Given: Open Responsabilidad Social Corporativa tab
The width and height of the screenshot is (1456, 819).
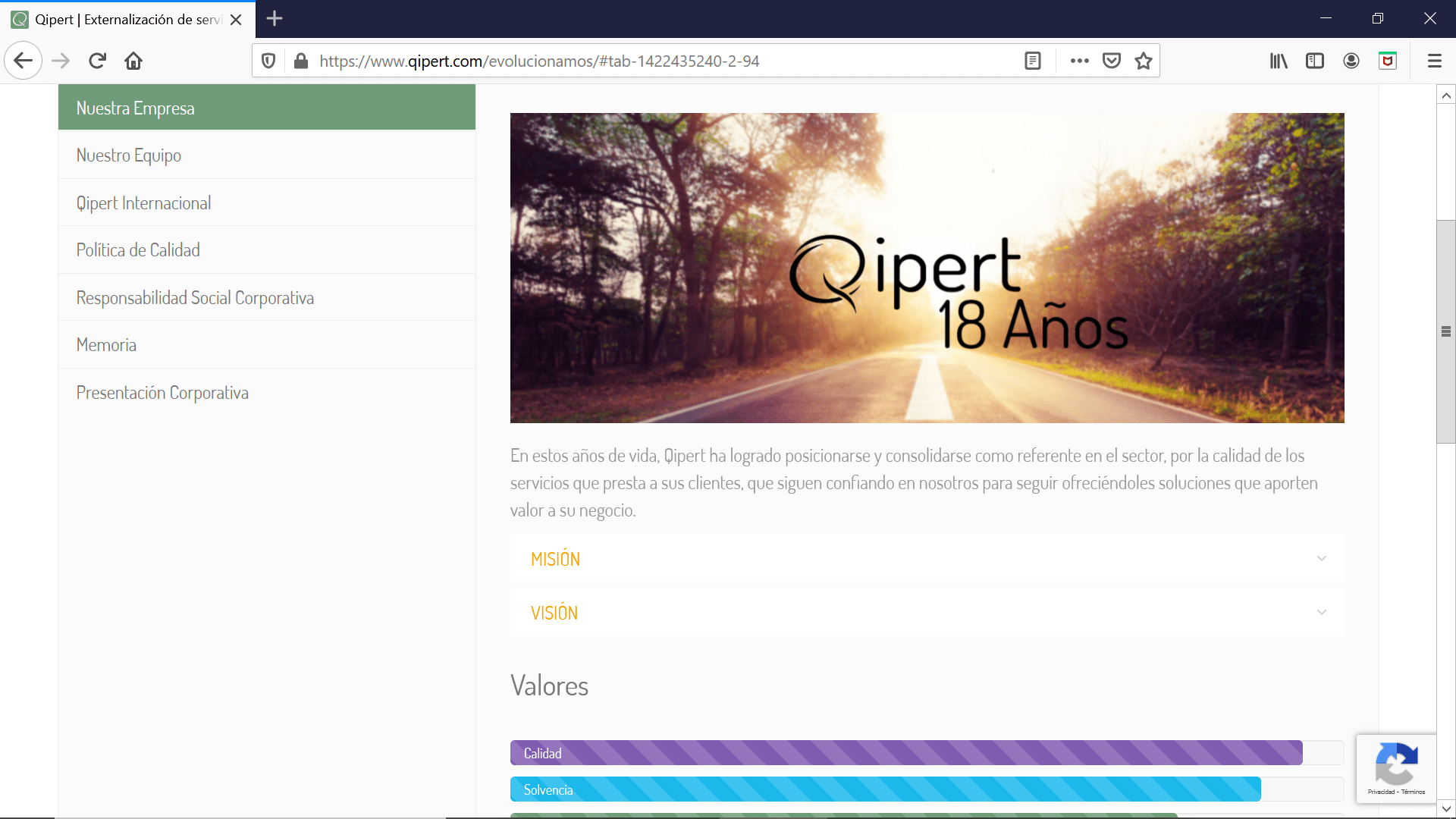Looking at the screenshot, I should coord(267,297).
